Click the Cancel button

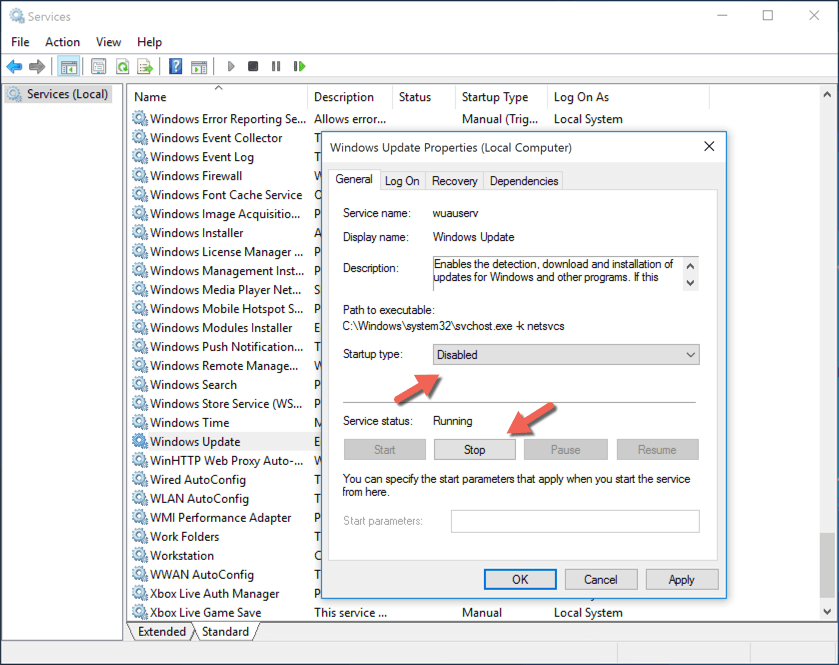601,579
